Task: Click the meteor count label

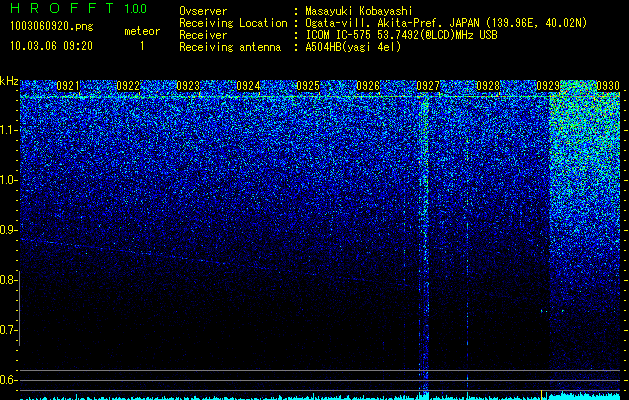Action: click(142, 31)
